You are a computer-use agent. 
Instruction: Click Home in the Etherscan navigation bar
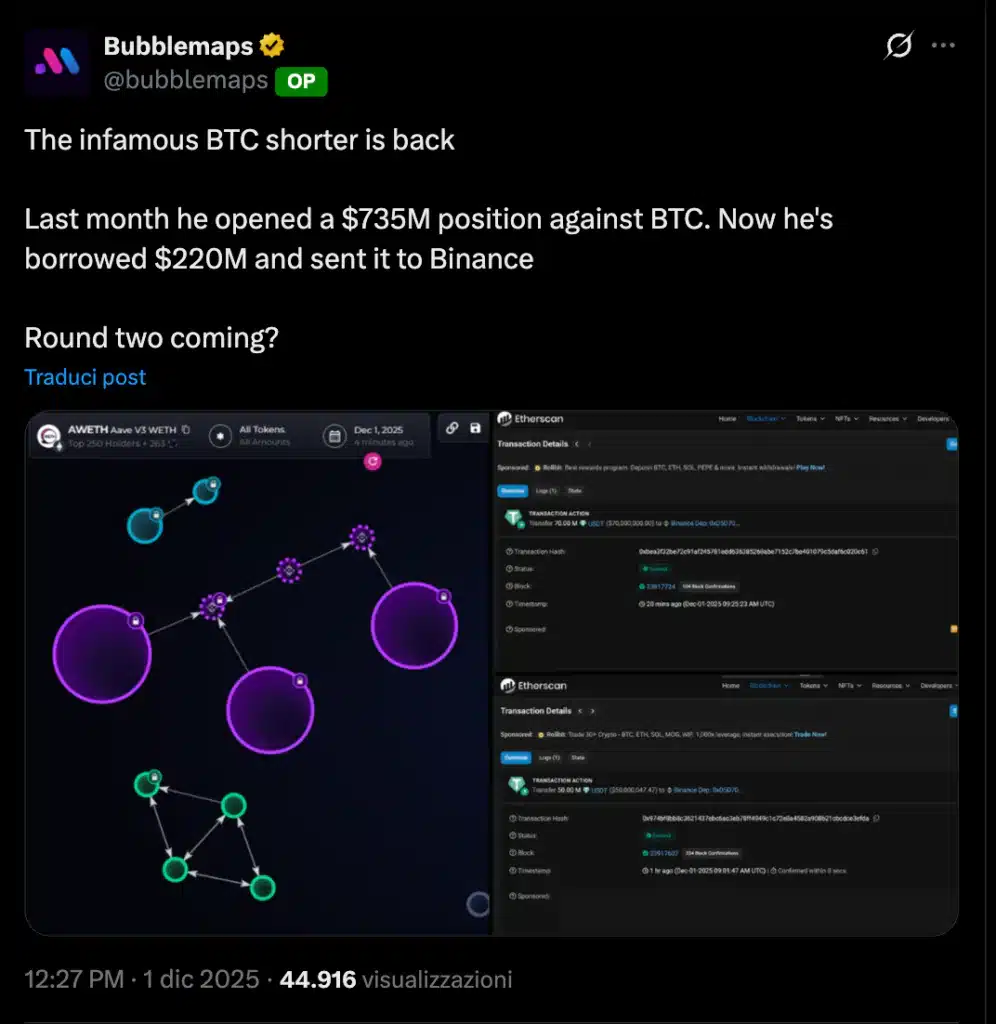(727, 418)
